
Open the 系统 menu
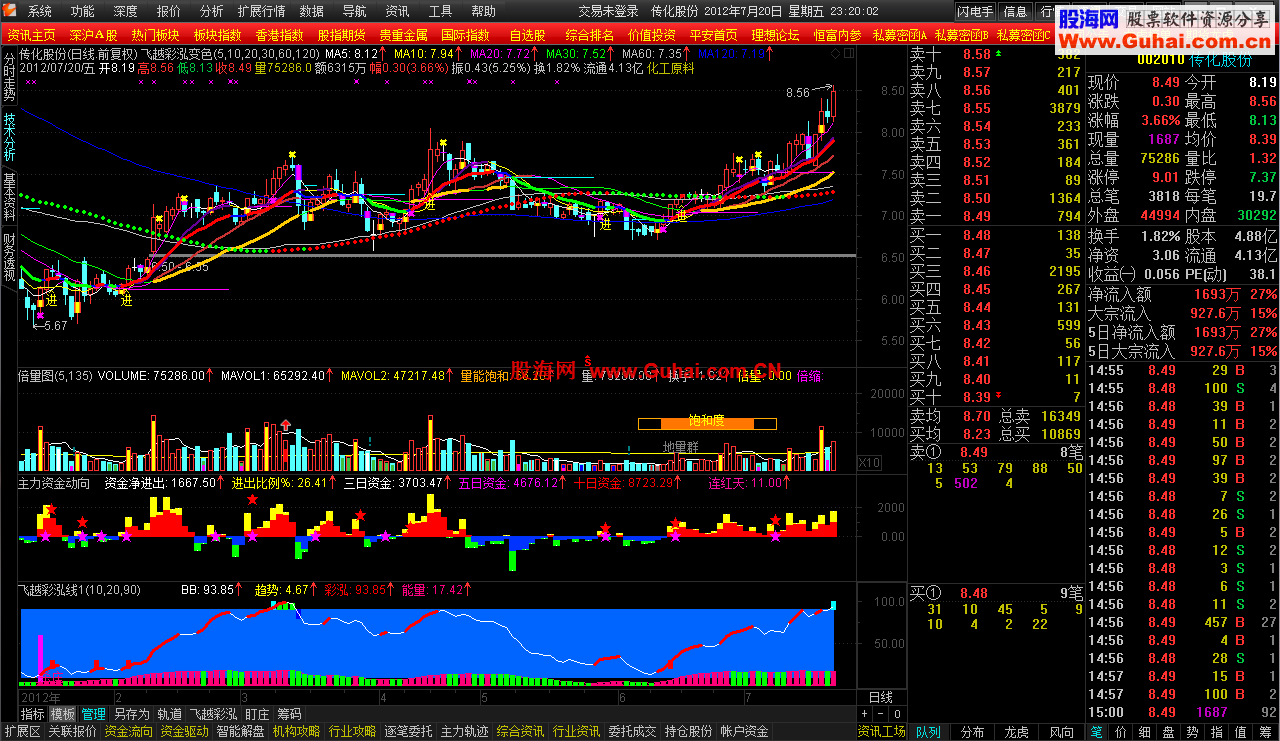[40, 12]
